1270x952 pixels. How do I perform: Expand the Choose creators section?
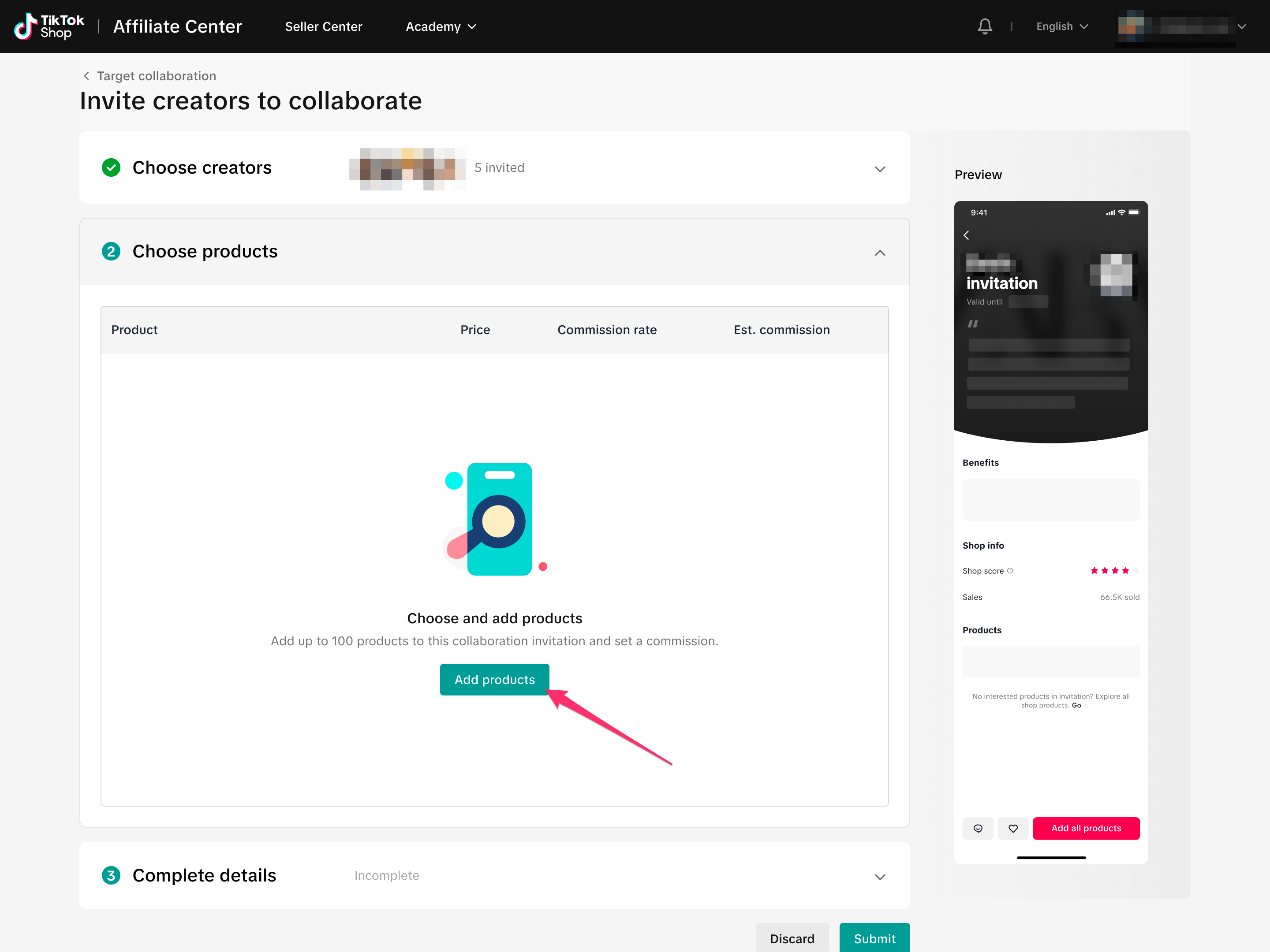click(880, 169)
